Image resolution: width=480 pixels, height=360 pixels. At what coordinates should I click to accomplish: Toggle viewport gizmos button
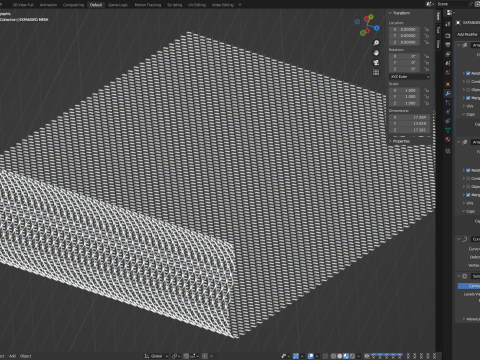coord(296,356)
